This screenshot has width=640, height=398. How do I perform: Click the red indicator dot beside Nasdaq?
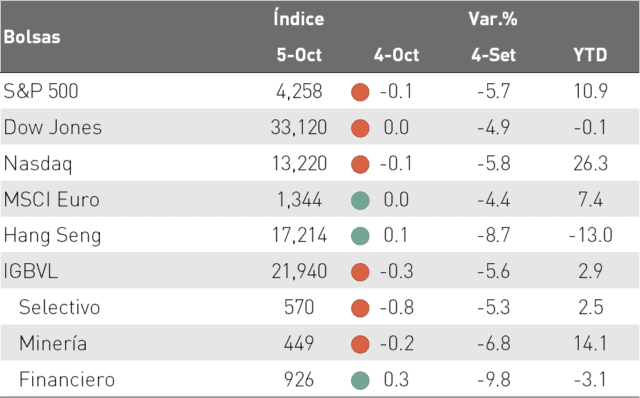pyautogui.click(x=360, y=164)
